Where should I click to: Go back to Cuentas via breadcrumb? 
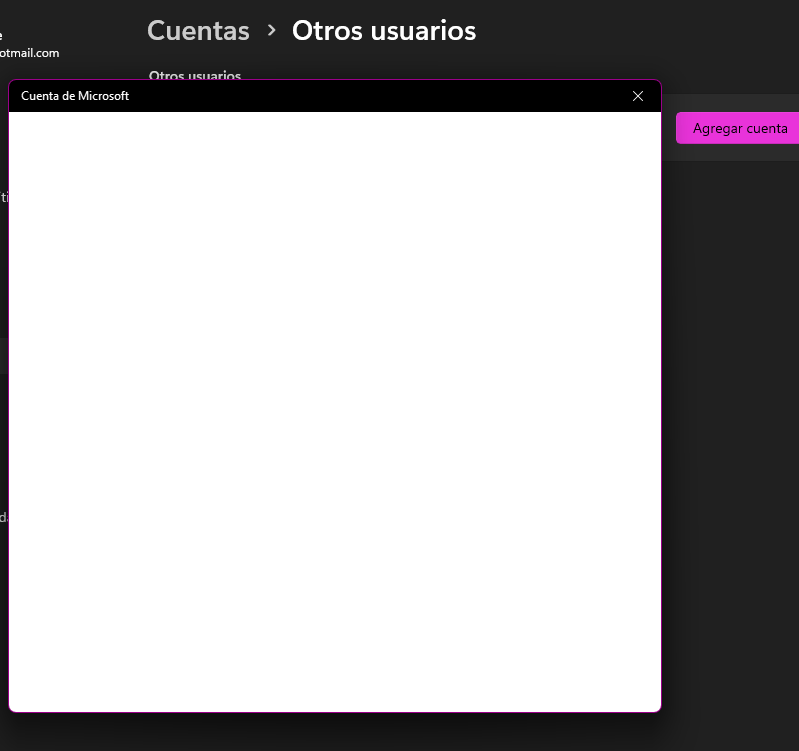pos(198,31)
